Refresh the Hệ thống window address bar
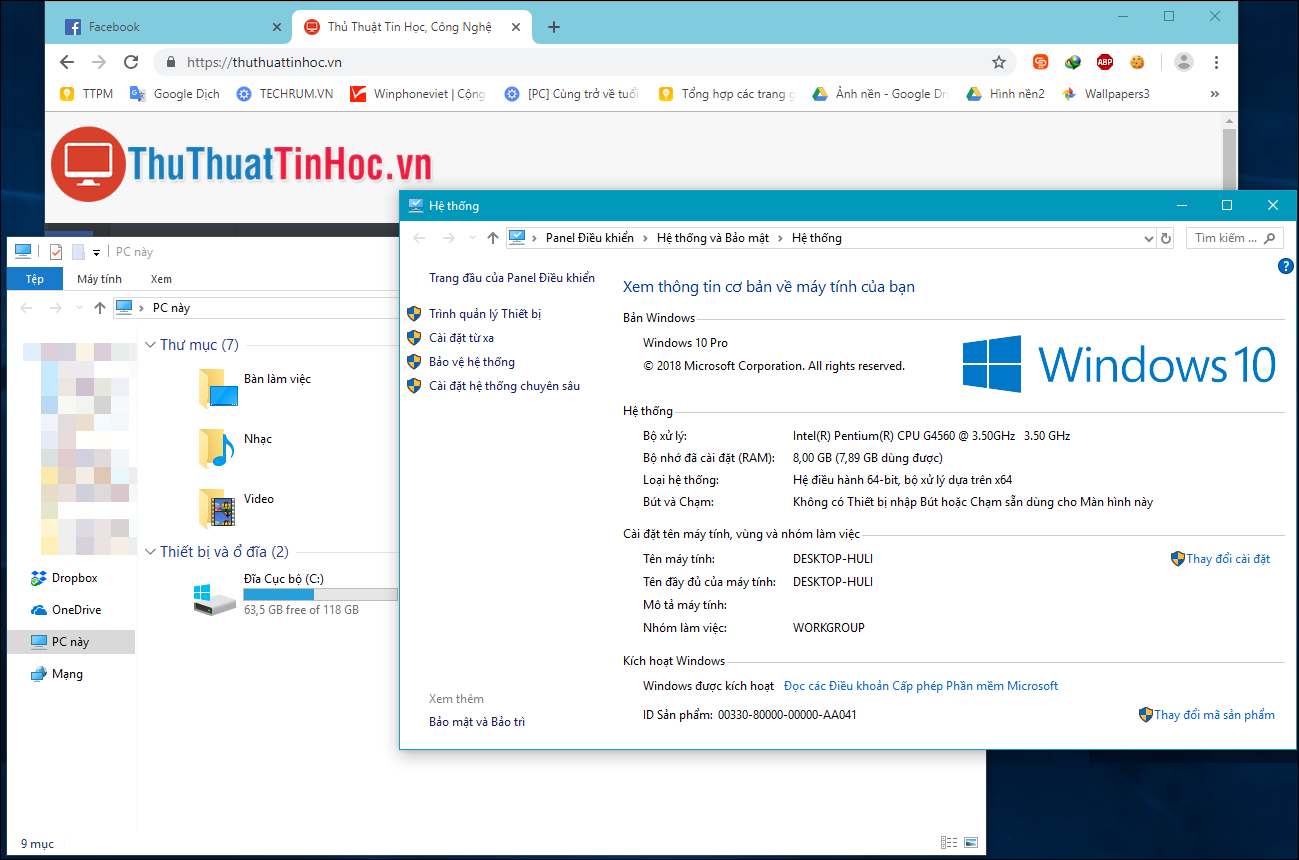This screenshot has width=1299, height=860. (1166, 238)
